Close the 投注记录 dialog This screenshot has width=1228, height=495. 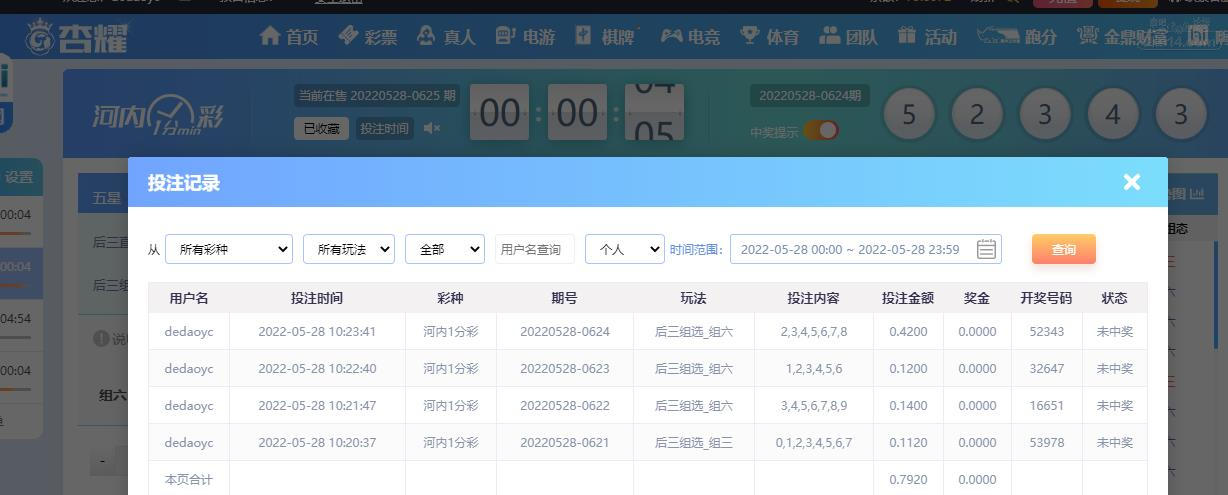pos(1131,182)
